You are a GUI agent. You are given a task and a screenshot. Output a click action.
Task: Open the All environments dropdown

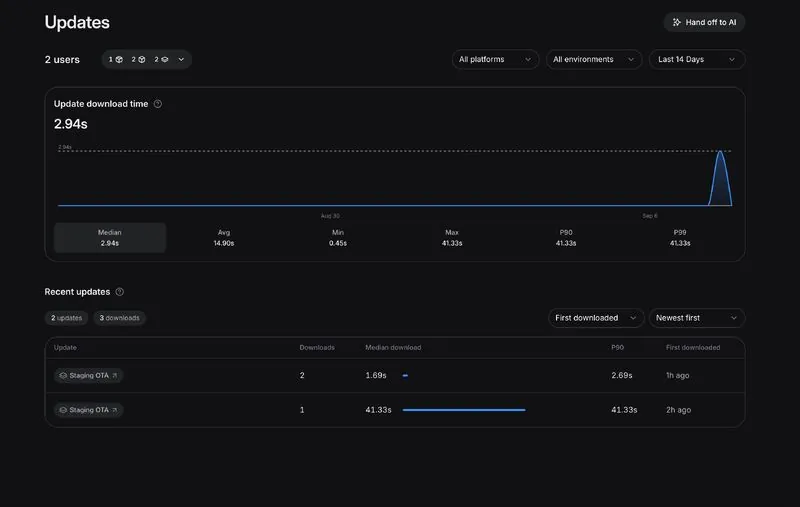click(x=593, y=60)
